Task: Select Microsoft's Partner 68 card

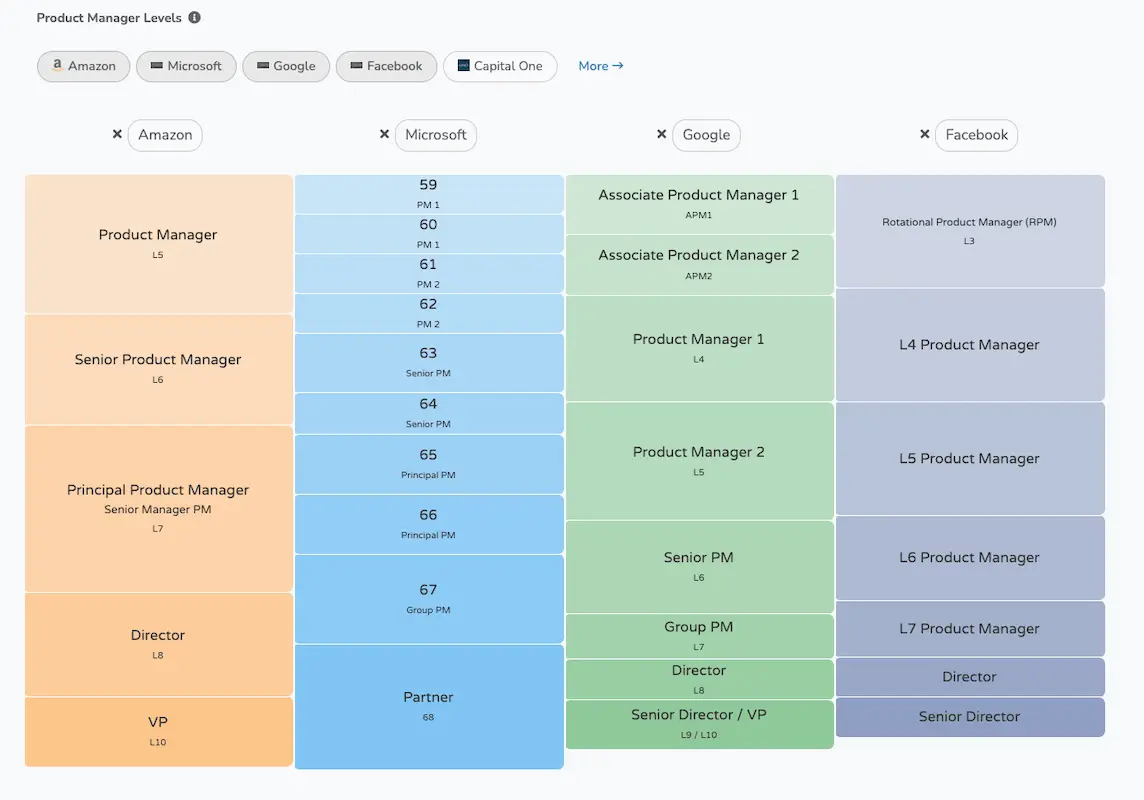Action: (x=429, y=706)
